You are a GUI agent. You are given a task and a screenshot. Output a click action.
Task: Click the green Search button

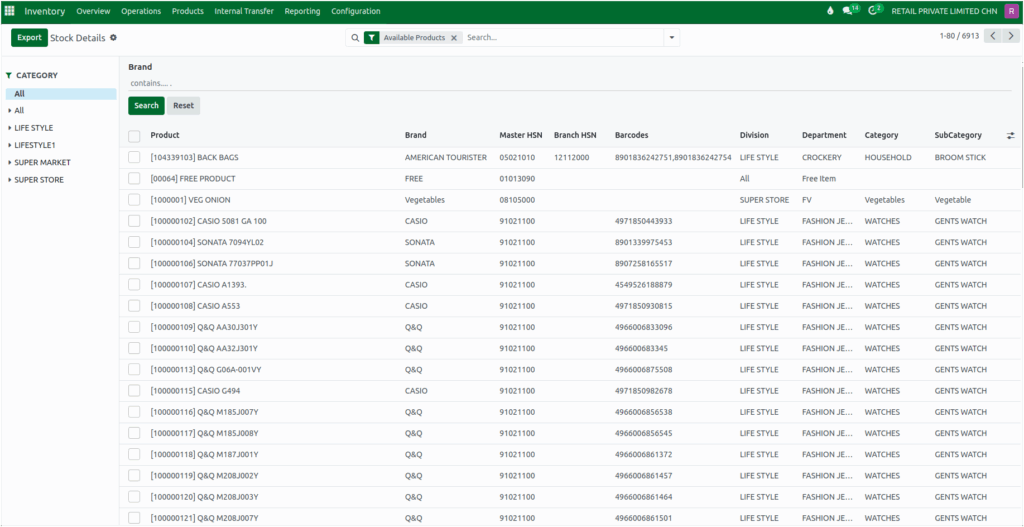tap(146, 106)
